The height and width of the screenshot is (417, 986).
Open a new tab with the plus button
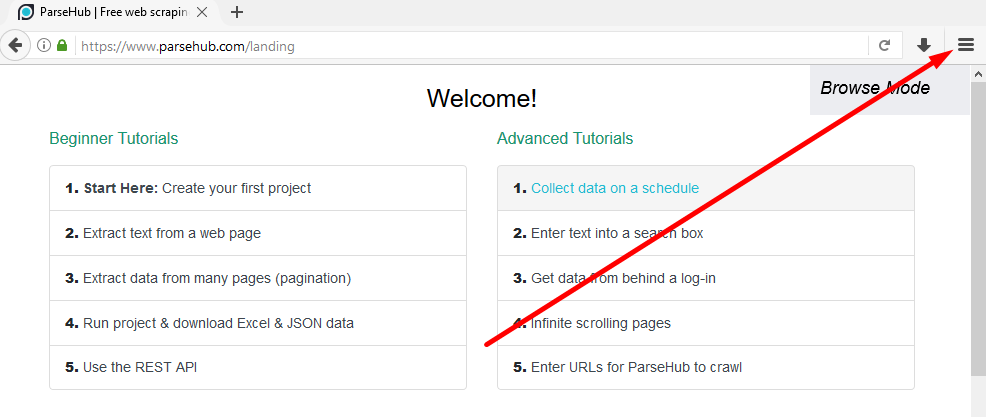click(236, 12)
